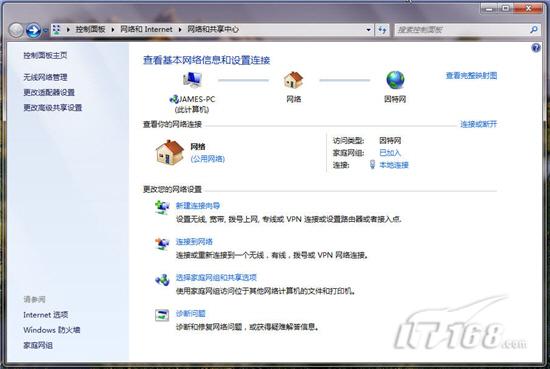Select the 网络和 Internet breadcrumb
This screenshot has height=369, width=550.
(x=146, y=29)
